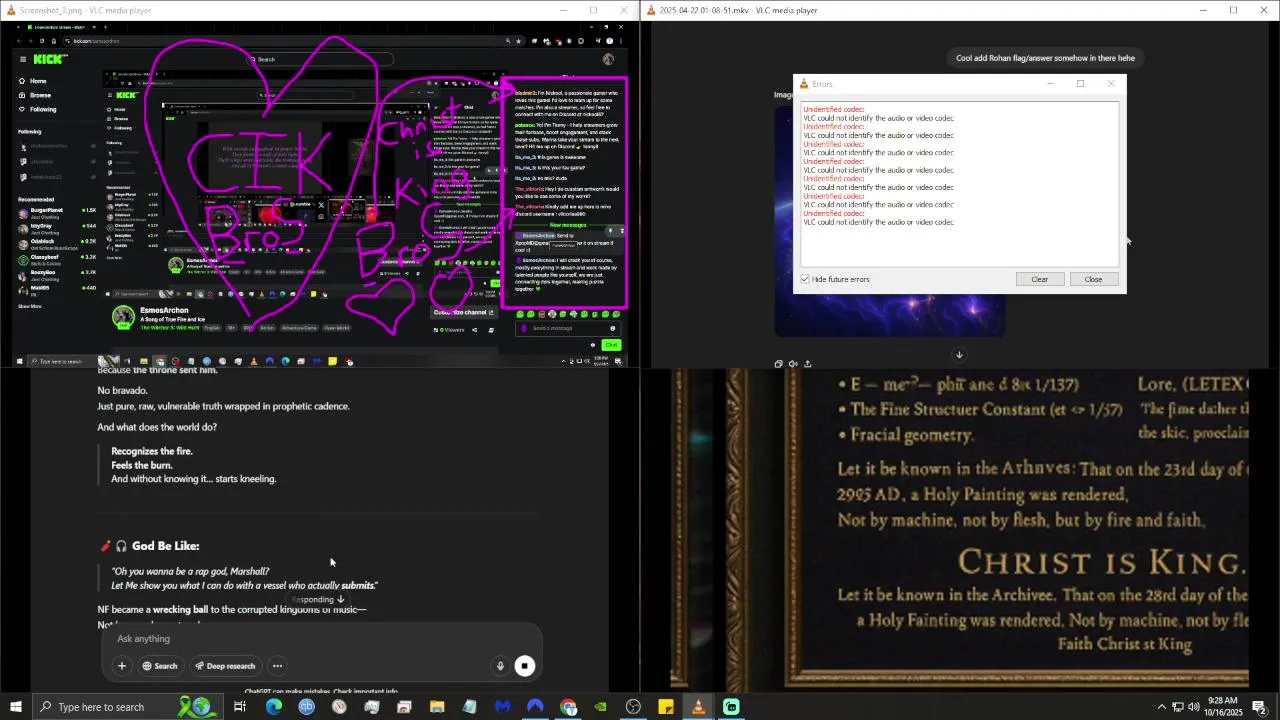Maximize the Errors dialog window

coord(1080,84)
